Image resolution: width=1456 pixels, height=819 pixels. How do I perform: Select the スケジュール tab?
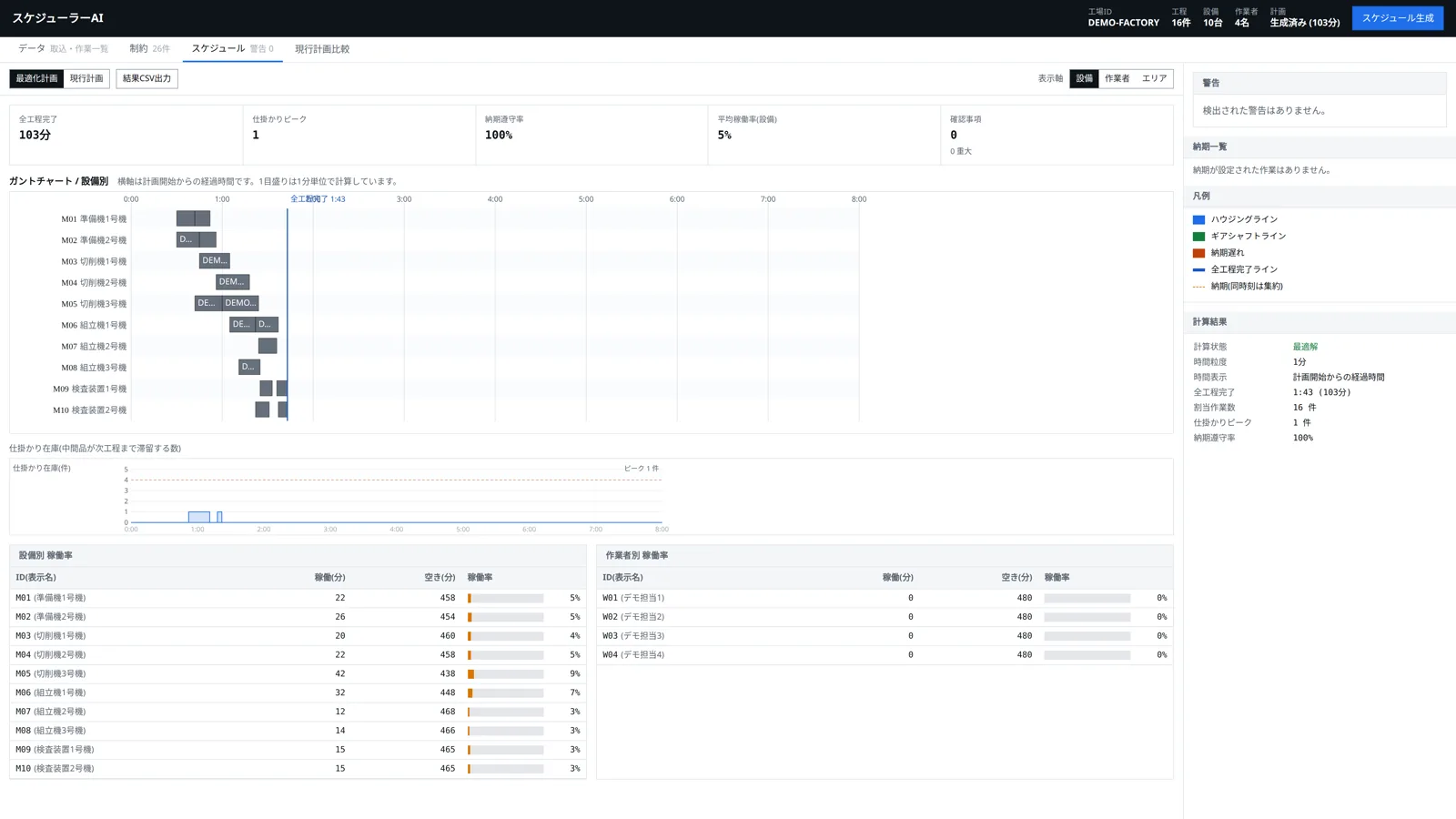(x=232, y=49)
